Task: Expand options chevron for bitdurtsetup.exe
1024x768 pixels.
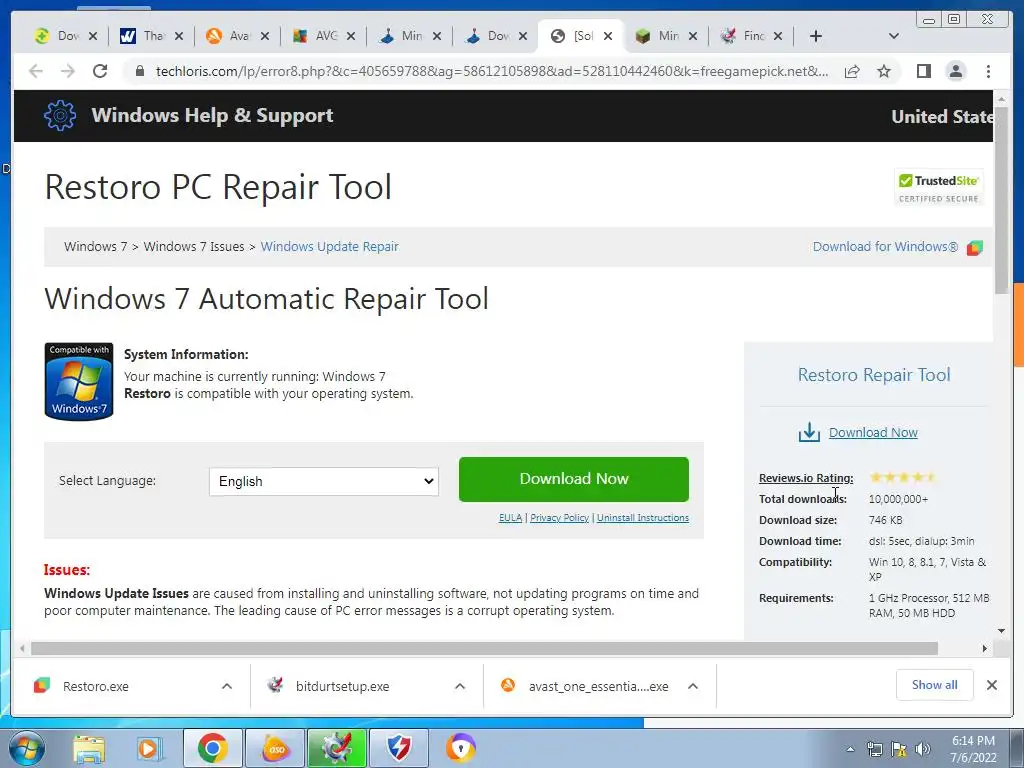Action: [460, 686]
